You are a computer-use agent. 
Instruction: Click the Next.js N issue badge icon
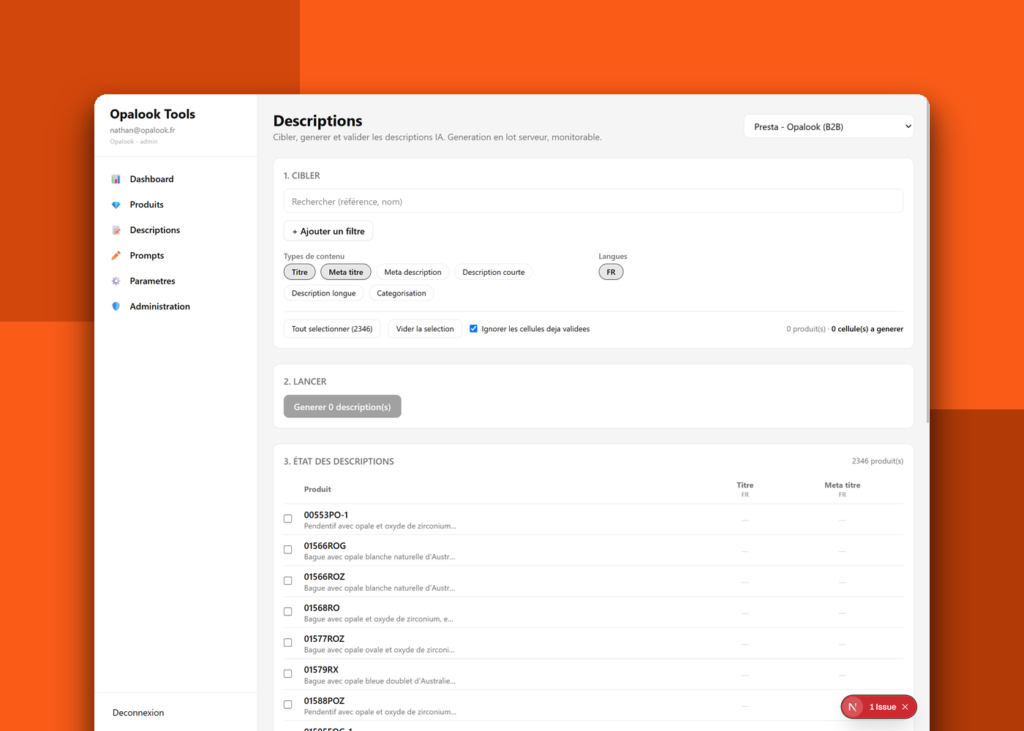tap(852, 707)
